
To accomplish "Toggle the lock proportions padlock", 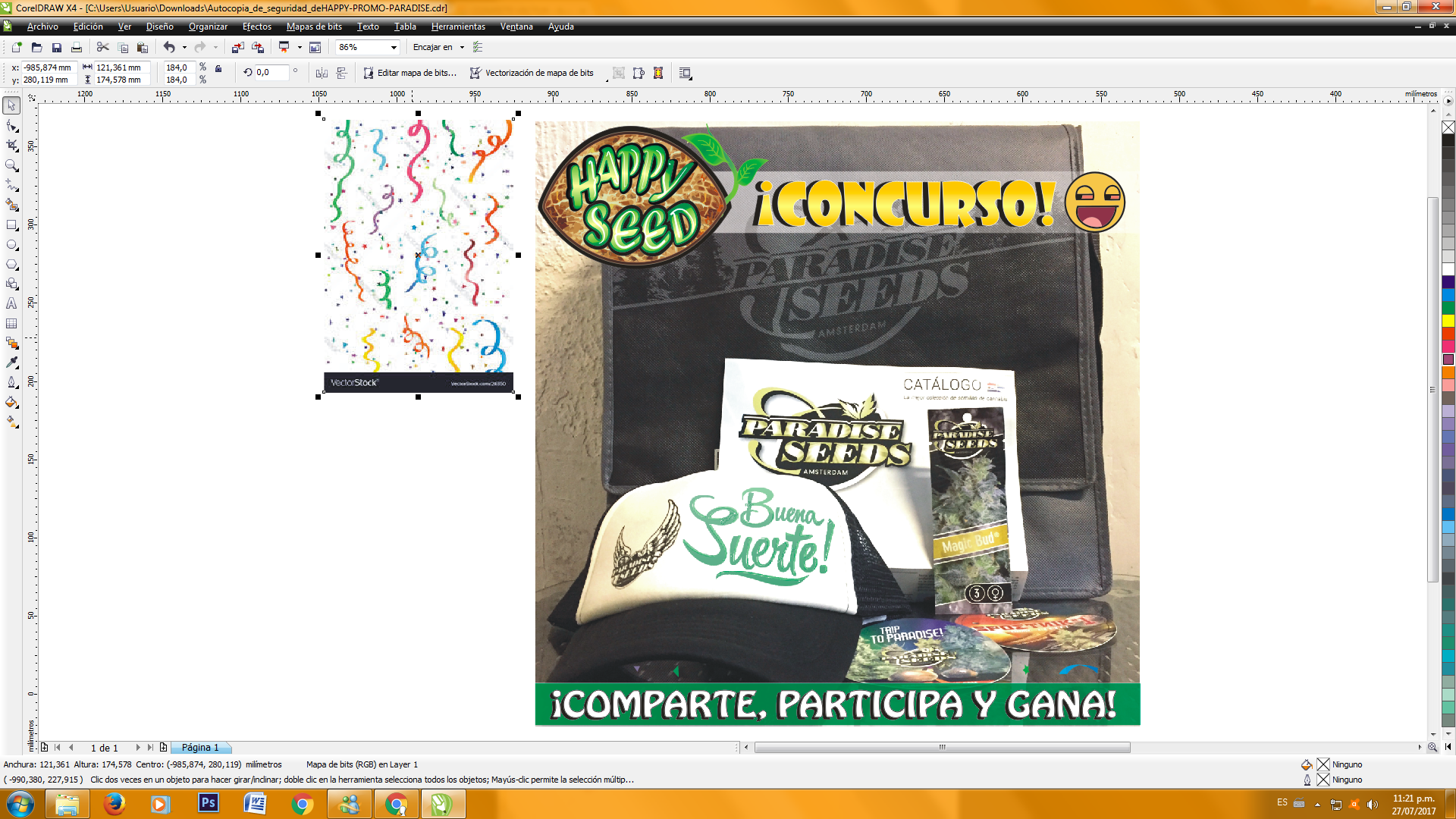I will (x=218, y=69).
